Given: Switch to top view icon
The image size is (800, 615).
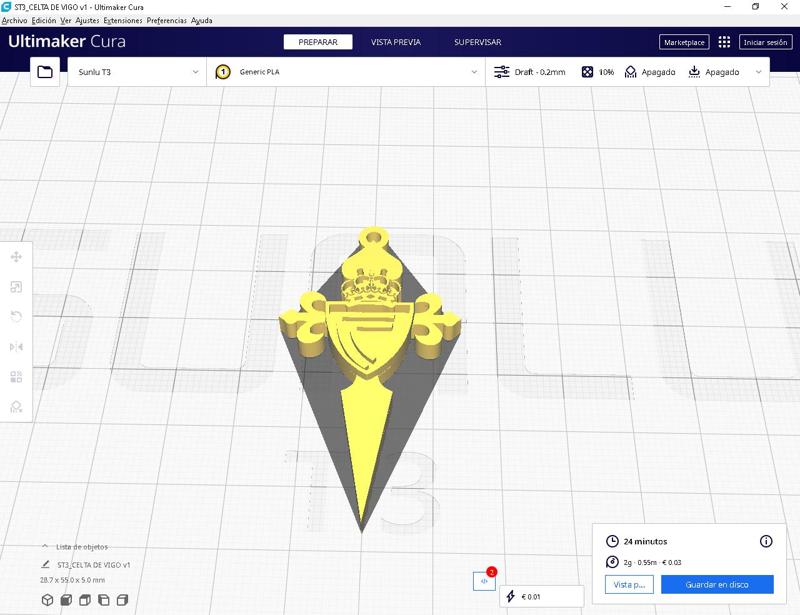Looking at the screenshot, I should pyautogui.click(x=85, y=600).
